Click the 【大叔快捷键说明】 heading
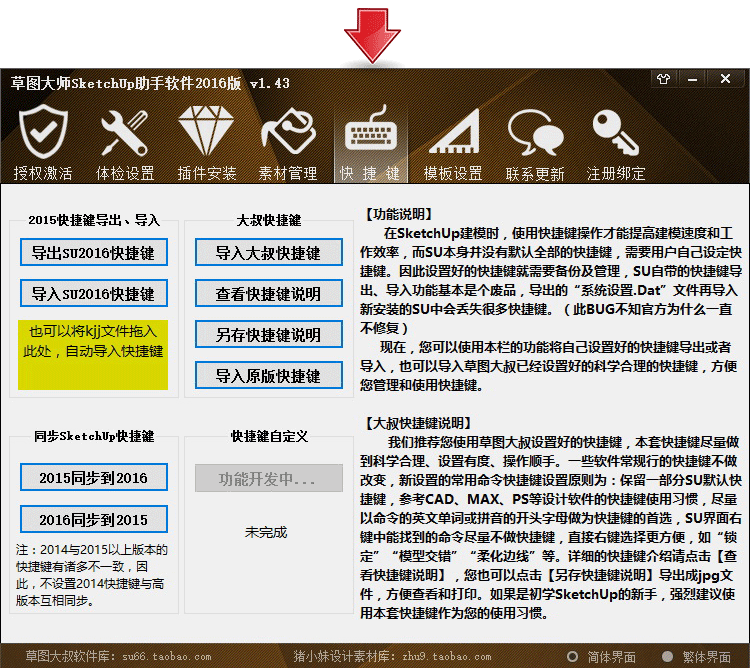Screen dimensions: 750x668 click(x=419, y=423)
